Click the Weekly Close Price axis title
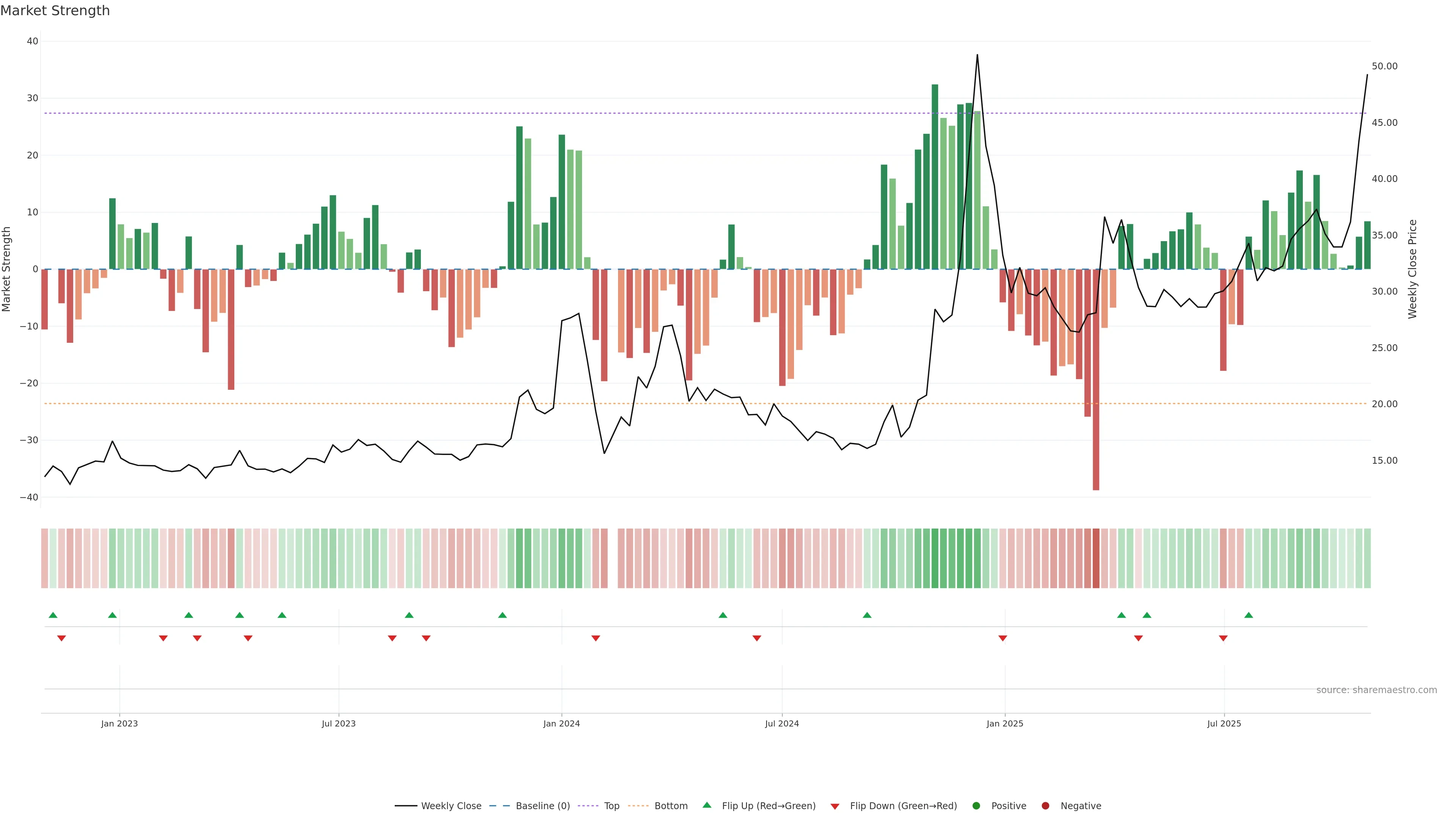The height and width of the screenshot is (819, 1456). (x=1412, y=269)
